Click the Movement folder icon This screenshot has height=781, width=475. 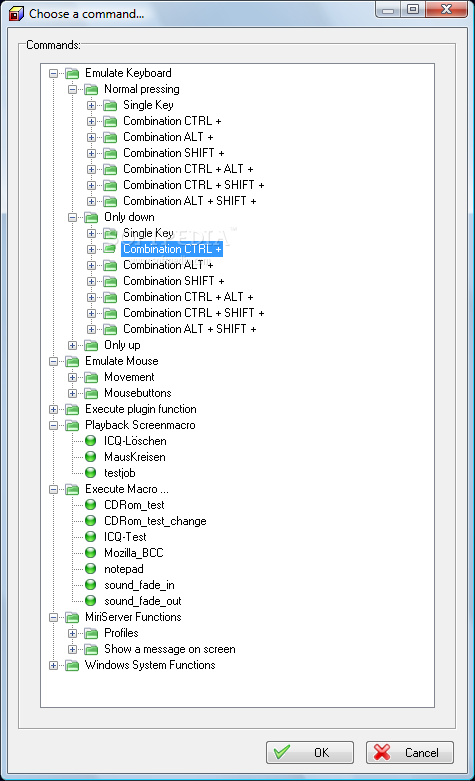click(x=91, y=378)
